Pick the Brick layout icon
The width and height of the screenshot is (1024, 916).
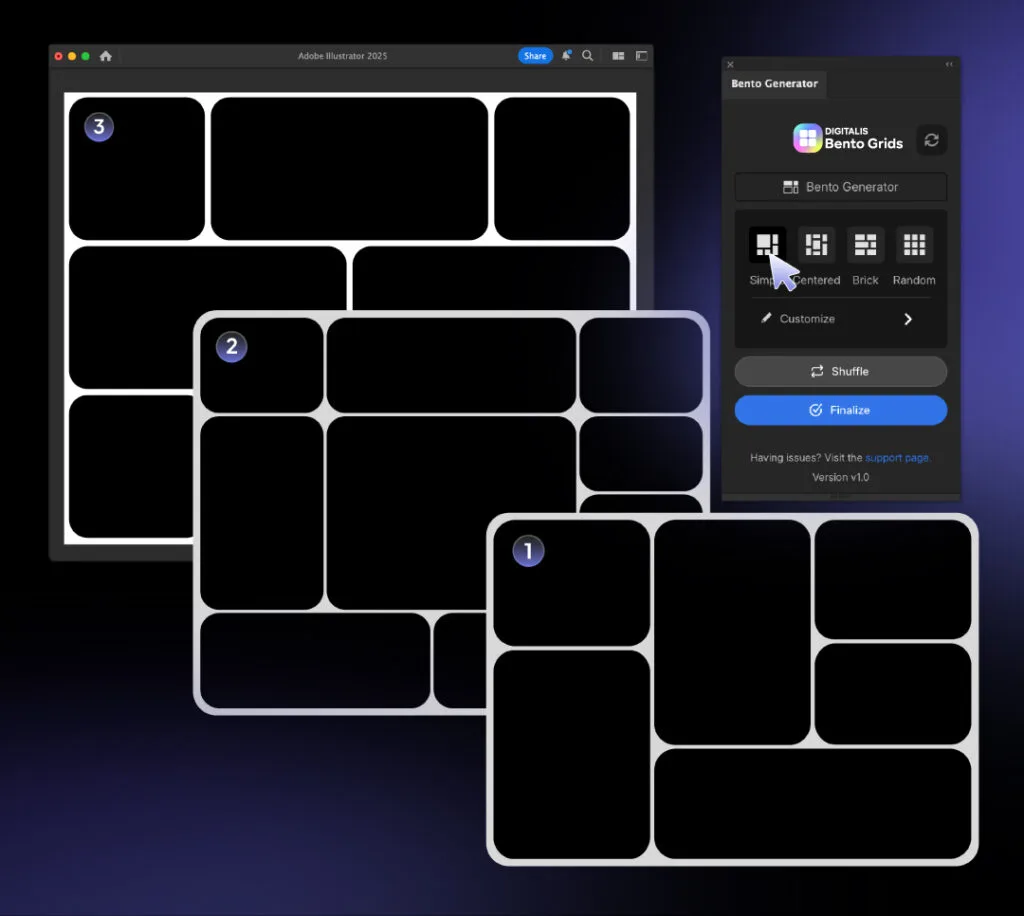[865, 245]
